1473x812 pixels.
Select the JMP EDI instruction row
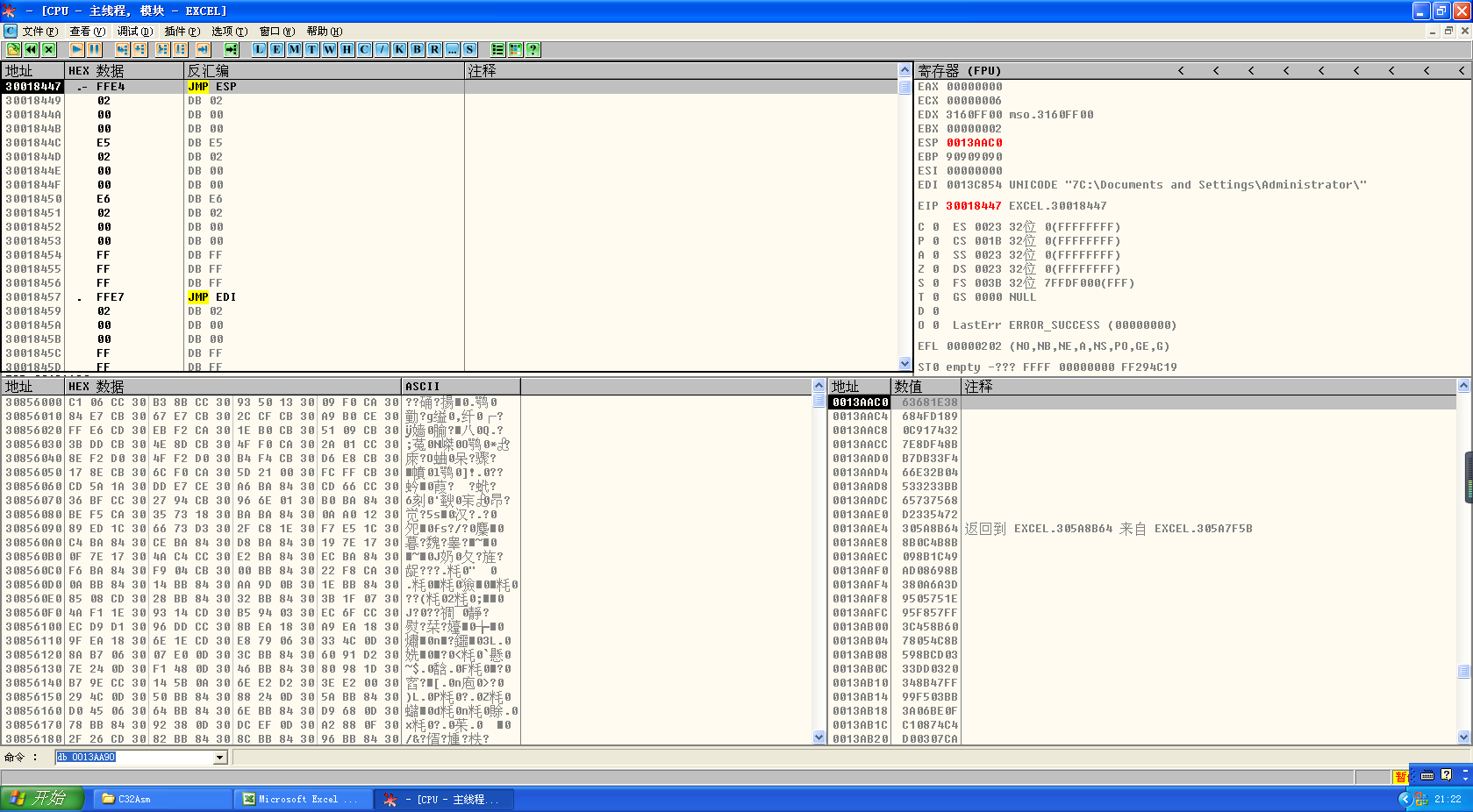pos(449,297)
